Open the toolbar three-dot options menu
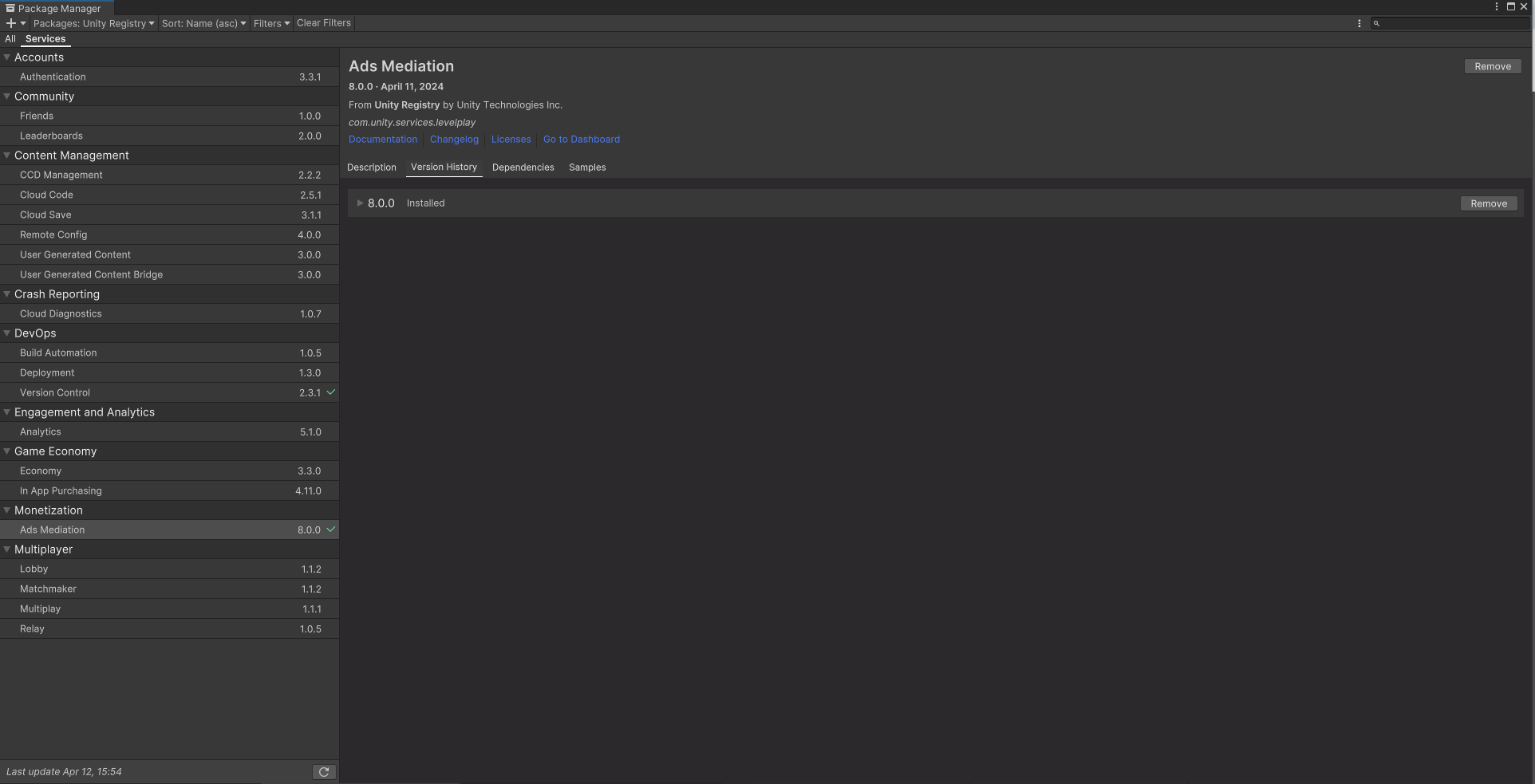1535x784 pixels. tap(1359, 23)
